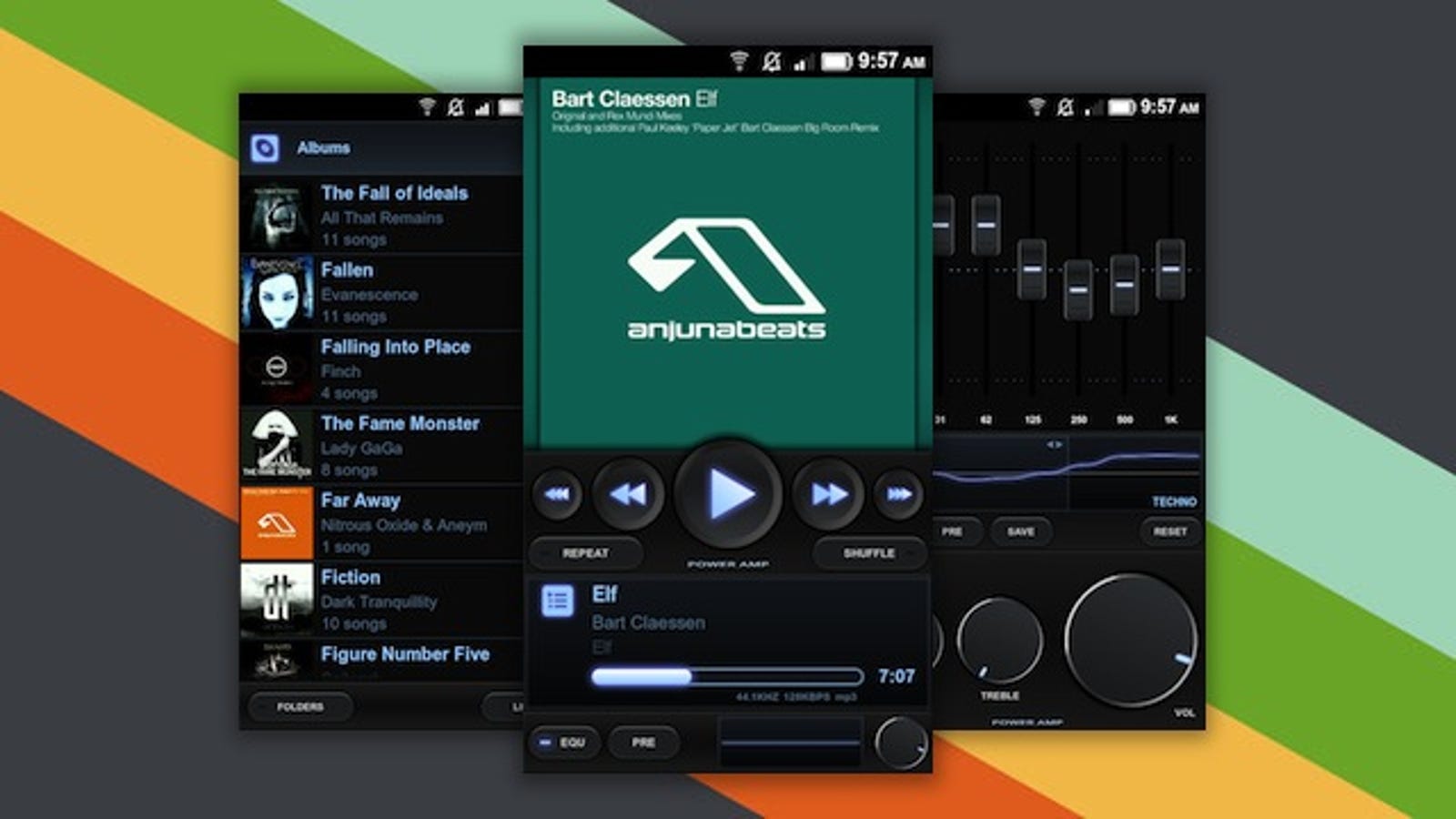Click the Bart Claessen artist name below Elf
1456x819 pixels.
(x=649, y=623)
